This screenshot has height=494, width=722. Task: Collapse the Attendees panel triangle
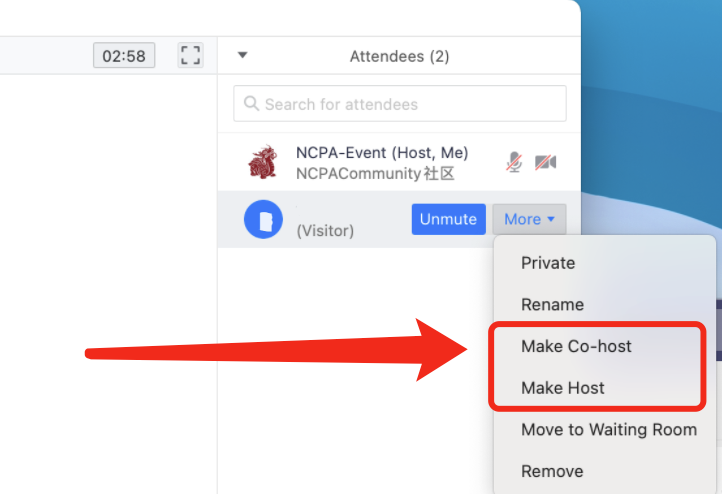coord(242,56)
